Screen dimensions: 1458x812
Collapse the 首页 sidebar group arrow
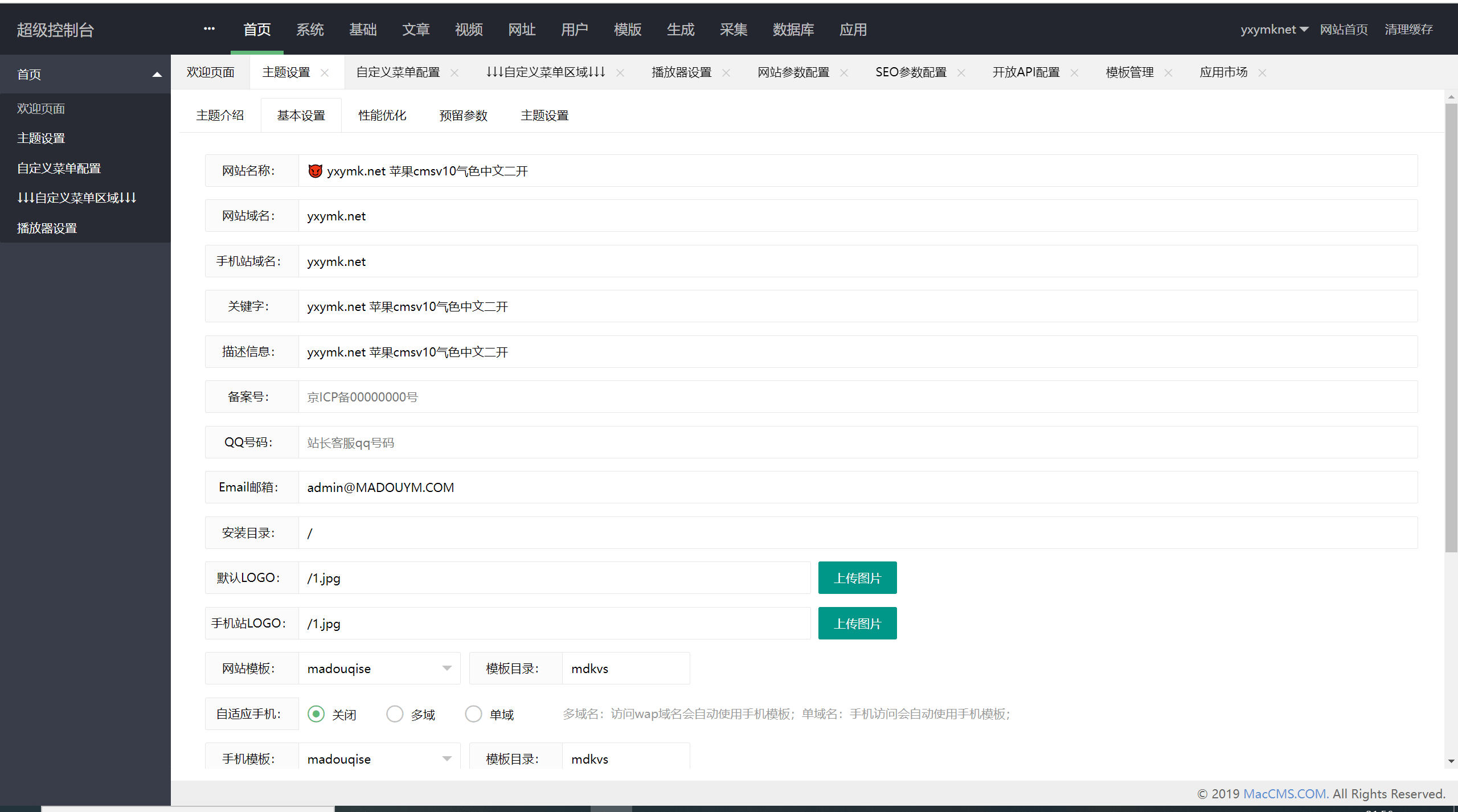pos(157,75)
